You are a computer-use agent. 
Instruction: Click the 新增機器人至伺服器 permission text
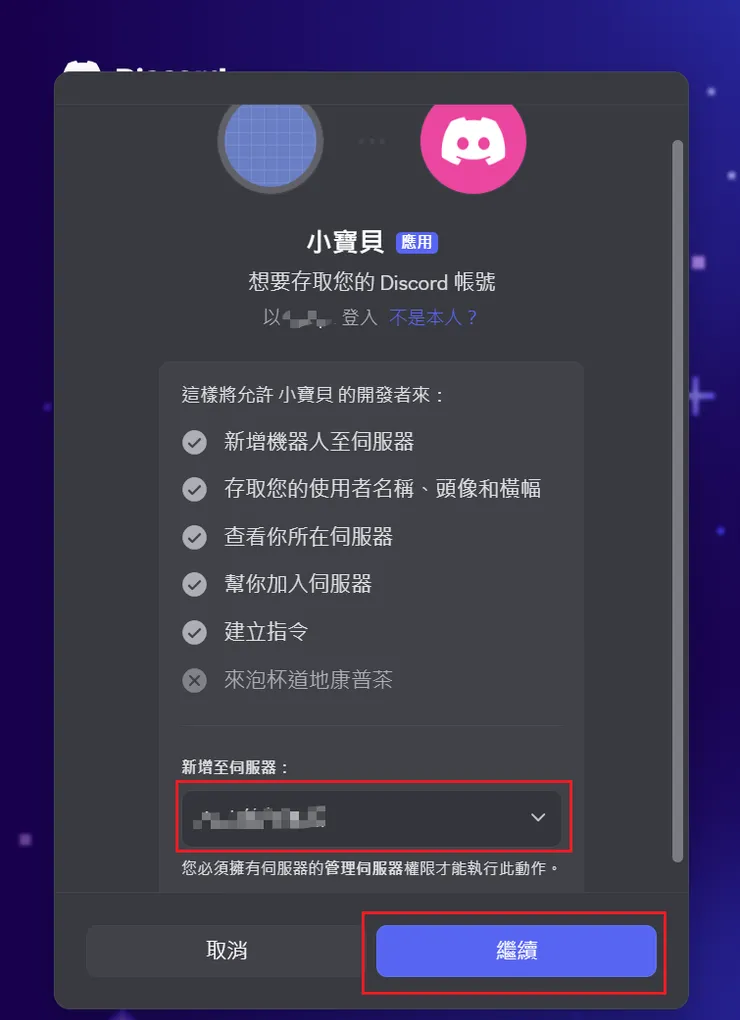click(319, 442)
